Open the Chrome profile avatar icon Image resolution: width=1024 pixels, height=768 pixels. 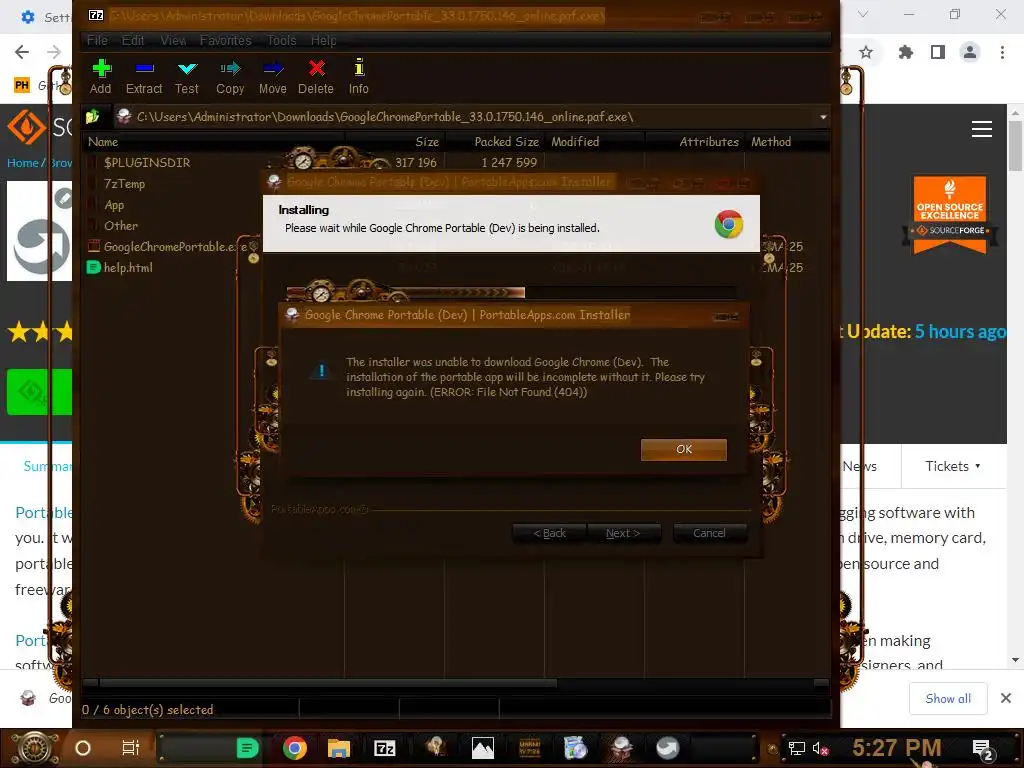click(x=970, y=52)
